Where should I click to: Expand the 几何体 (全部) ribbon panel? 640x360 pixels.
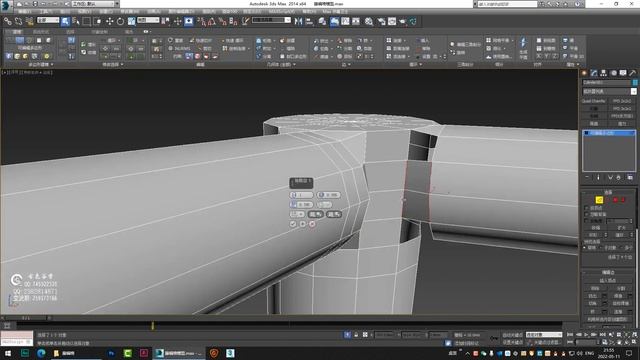point(281,64)
